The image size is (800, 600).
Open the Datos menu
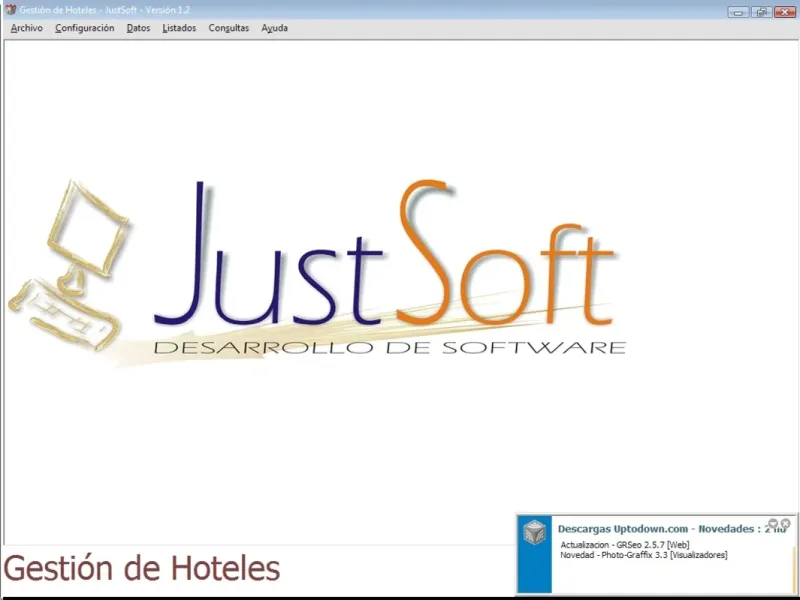(138, 28)
